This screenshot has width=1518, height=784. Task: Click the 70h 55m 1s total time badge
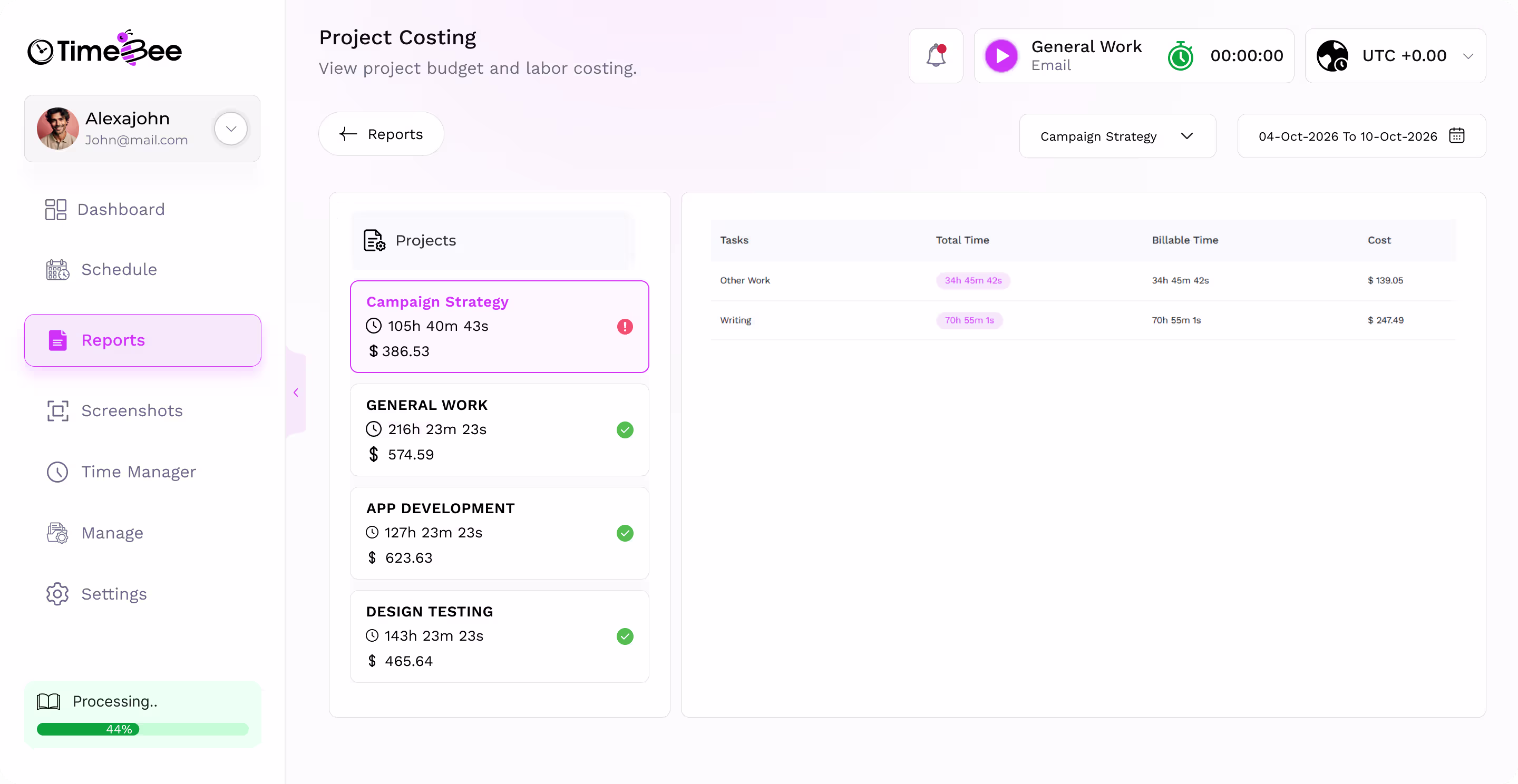coord(969,320)
